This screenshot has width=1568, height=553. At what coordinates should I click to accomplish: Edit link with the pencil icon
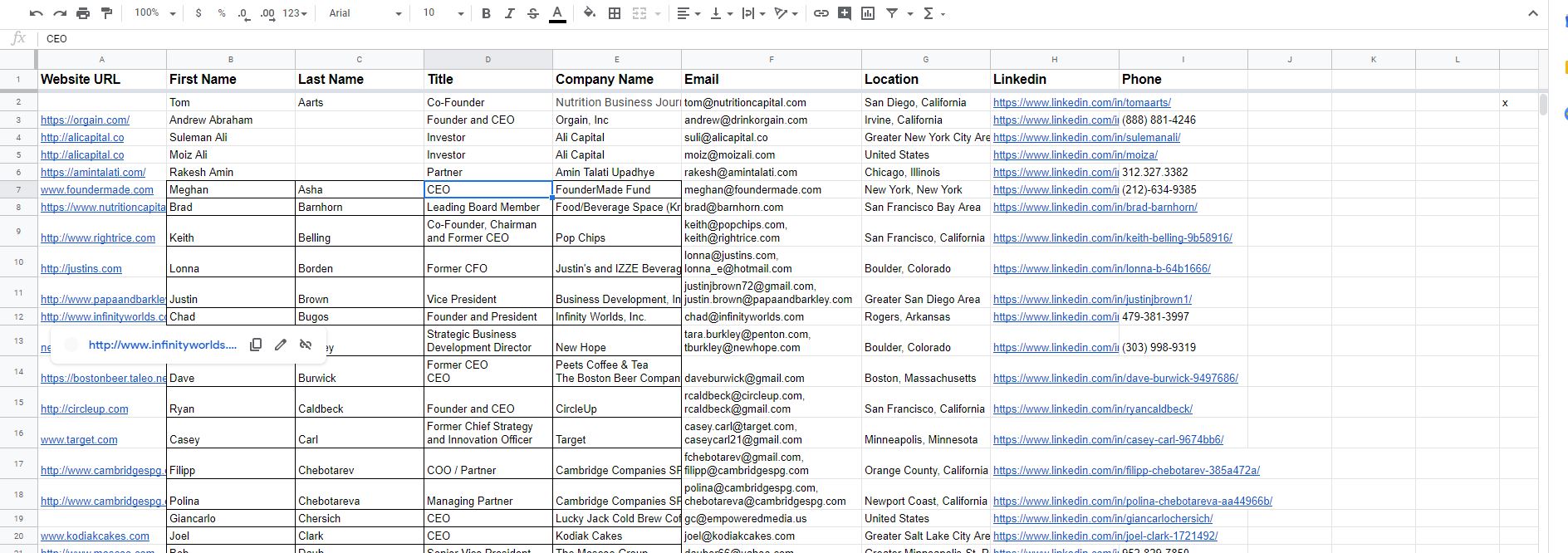coord(281,345)
